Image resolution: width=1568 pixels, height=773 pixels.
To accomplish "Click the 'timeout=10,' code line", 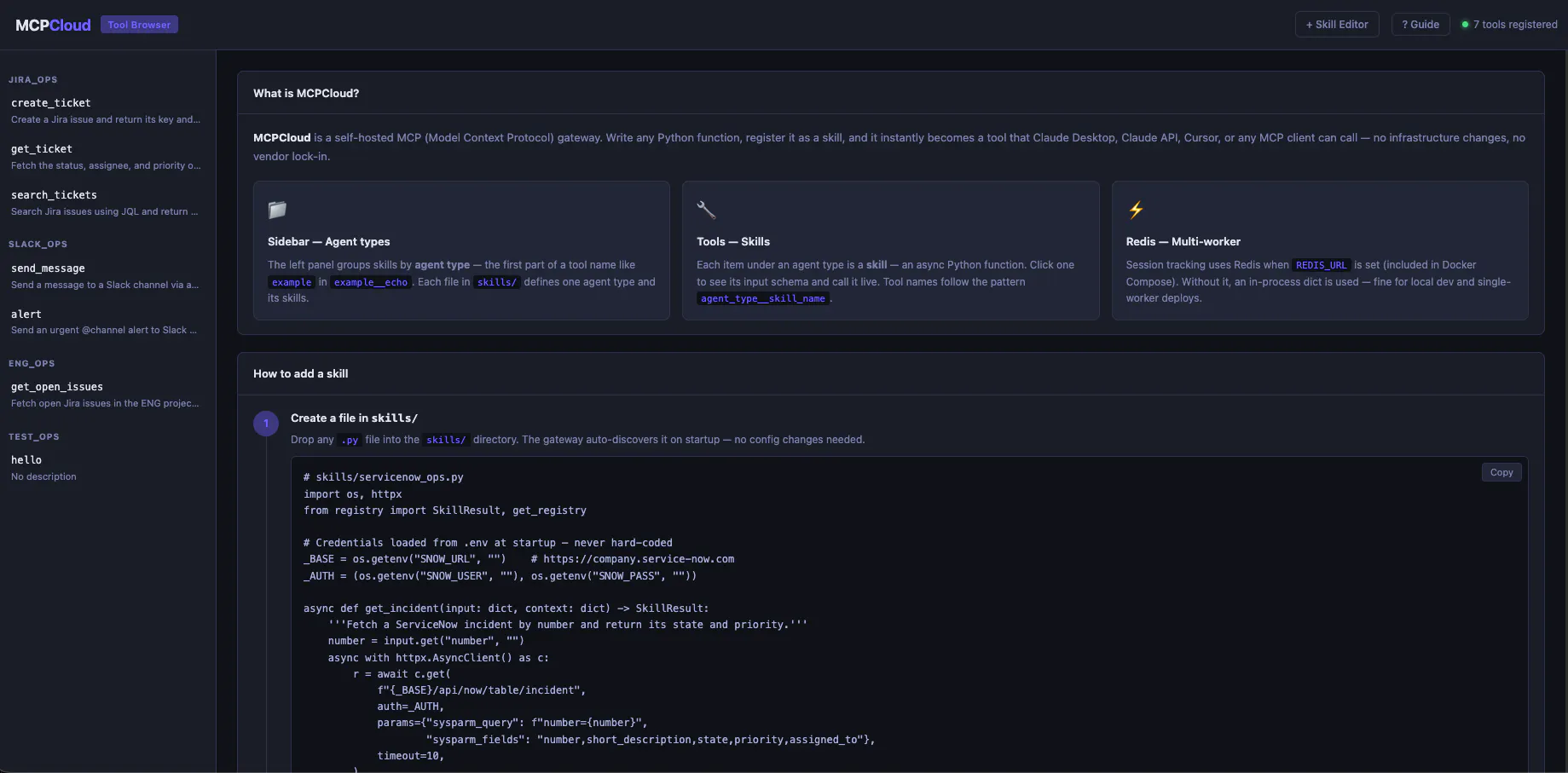I will point(411,756).
